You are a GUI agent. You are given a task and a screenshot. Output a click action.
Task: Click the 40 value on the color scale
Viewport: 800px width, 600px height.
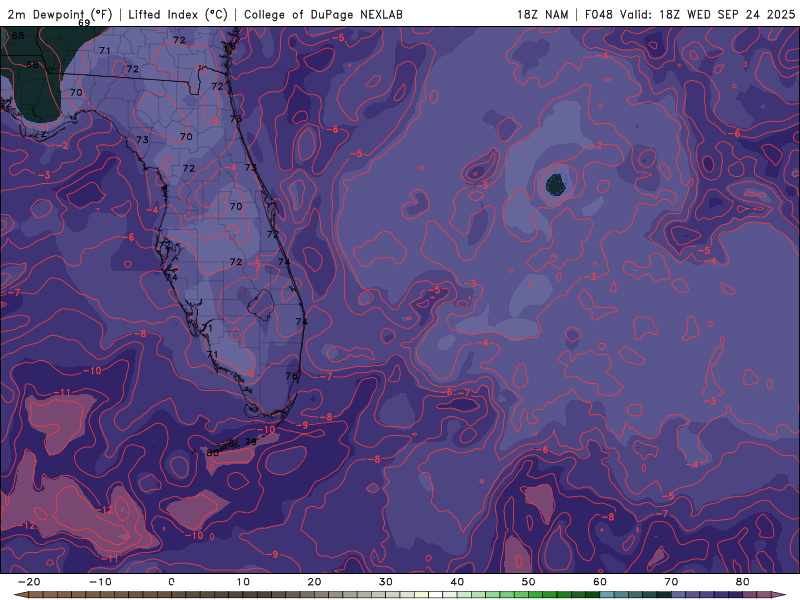coord(457,582)
